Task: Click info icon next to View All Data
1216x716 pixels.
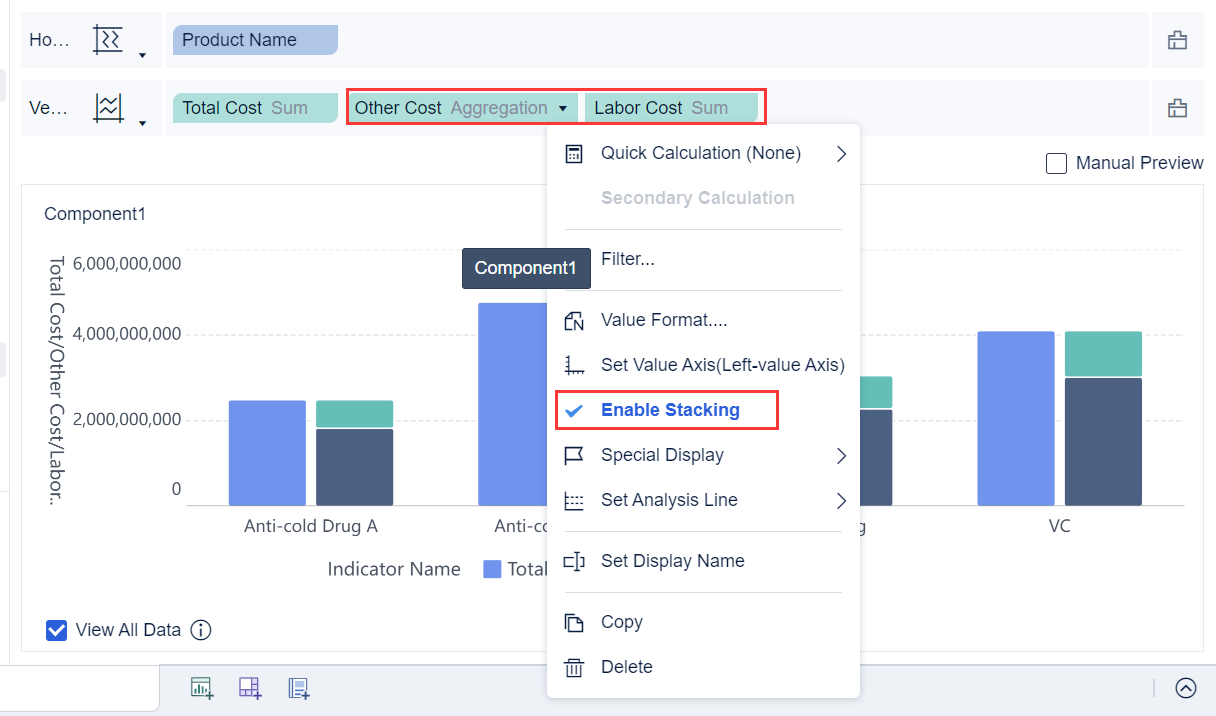Action: (201, 630)
